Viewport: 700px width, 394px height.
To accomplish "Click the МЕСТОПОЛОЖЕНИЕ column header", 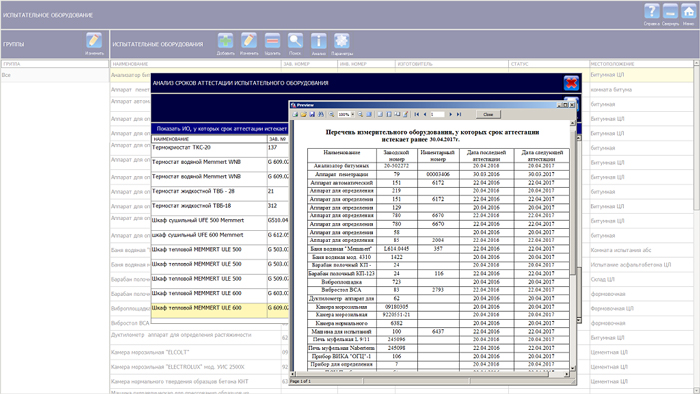I will (x=641, y=64).
